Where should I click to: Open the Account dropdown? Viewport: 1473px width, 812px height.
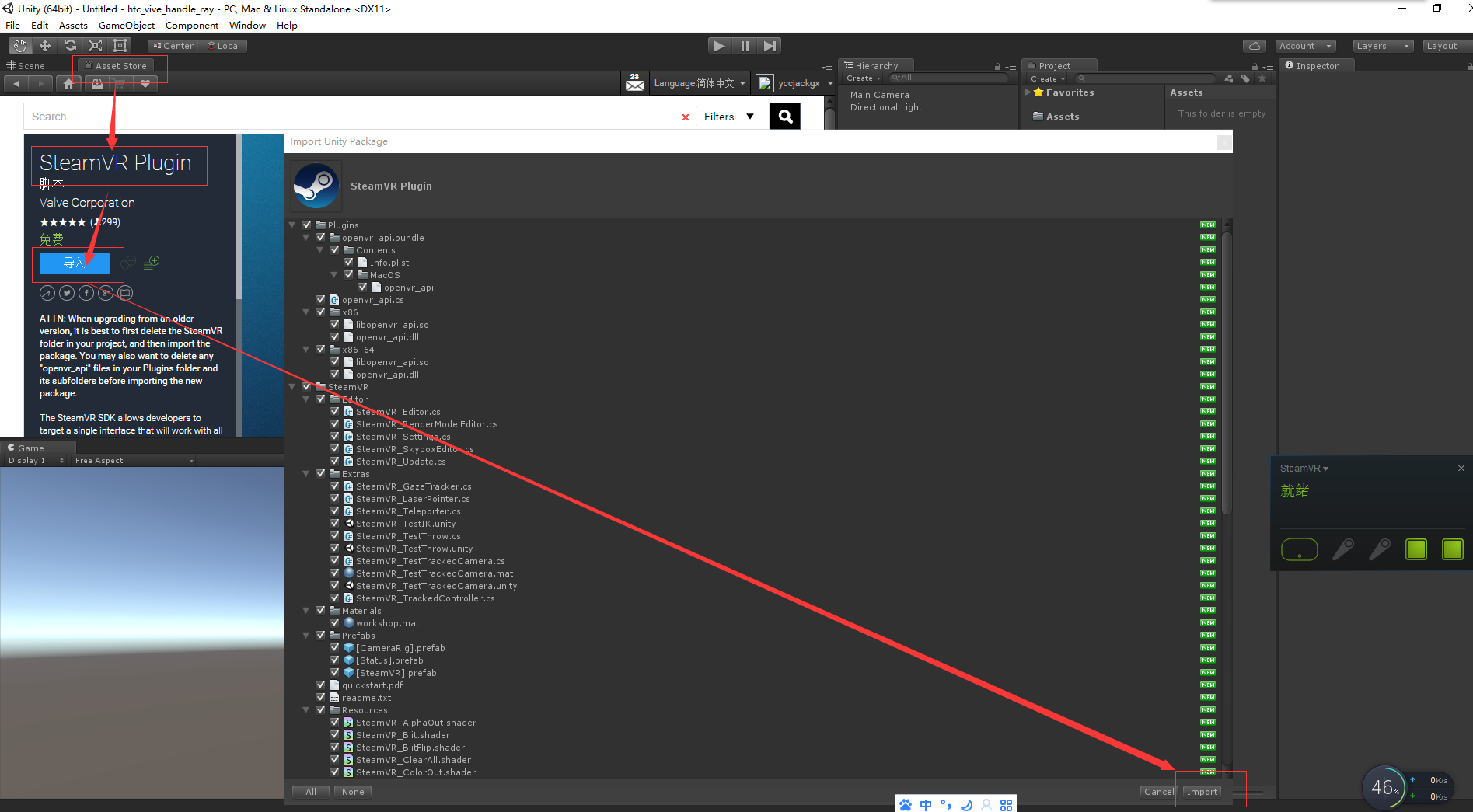tap(1306, 46)
